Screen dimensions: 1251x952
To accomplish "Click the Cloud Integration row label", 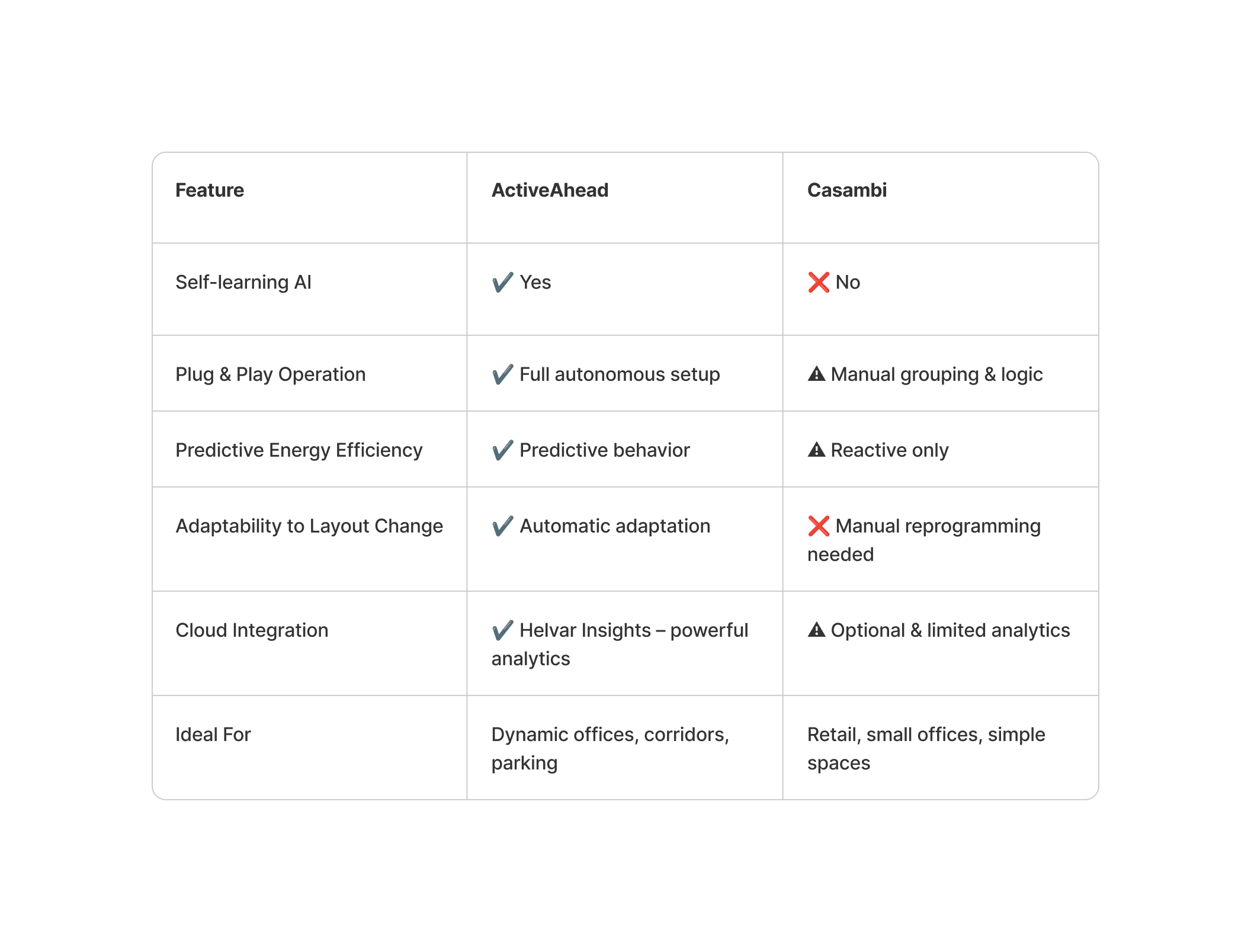I will tap(252, 630).
